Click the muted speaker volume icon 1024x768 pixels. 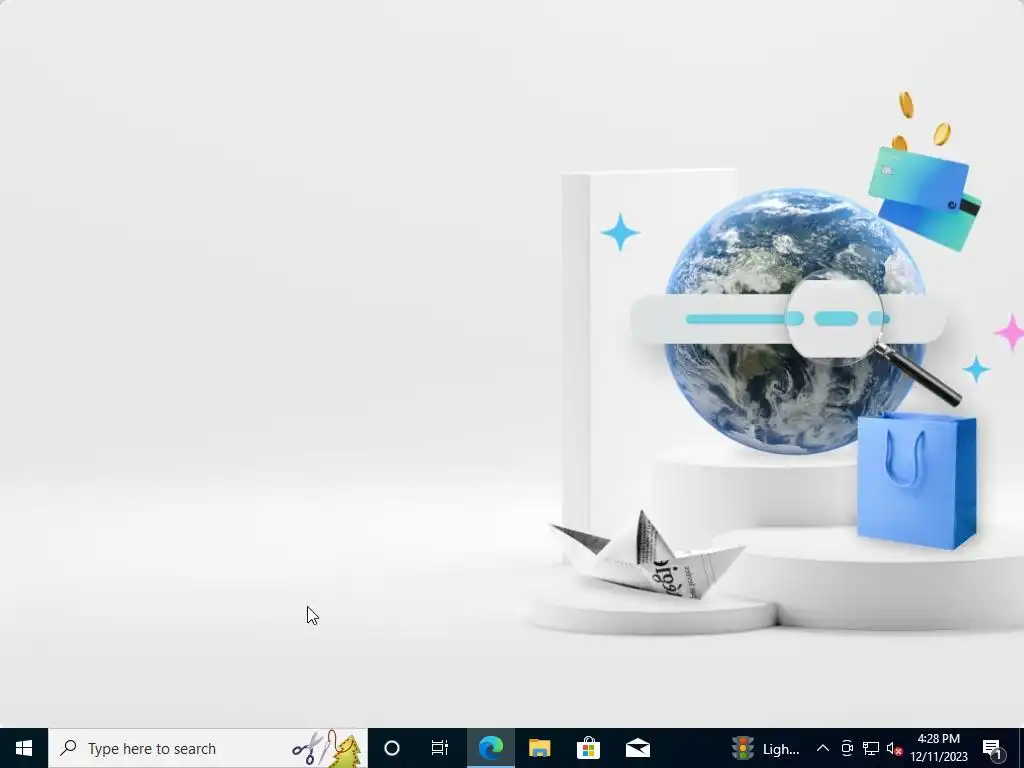(x=894, y=748)
